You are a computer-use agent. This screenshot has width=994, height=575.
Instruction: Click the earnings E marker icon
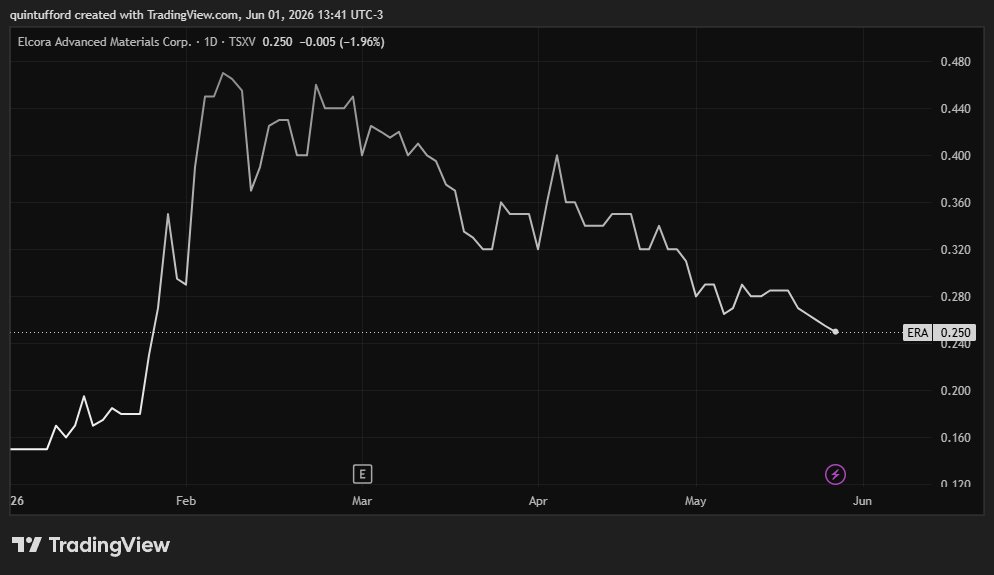362,474
